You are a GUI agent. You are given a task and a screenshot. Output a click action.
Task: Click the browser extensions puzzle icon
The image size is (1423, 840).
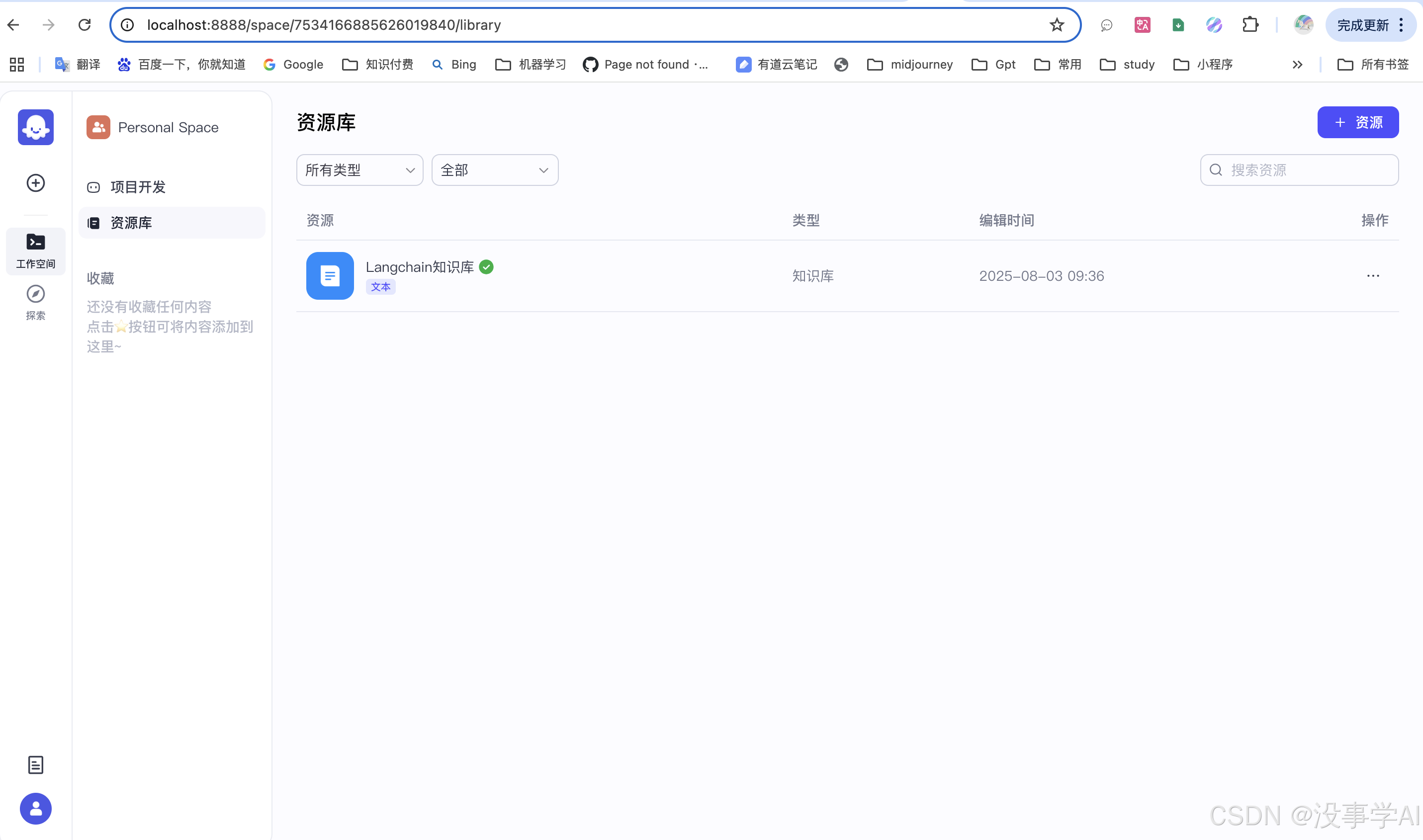click(x=1250, y=24)
